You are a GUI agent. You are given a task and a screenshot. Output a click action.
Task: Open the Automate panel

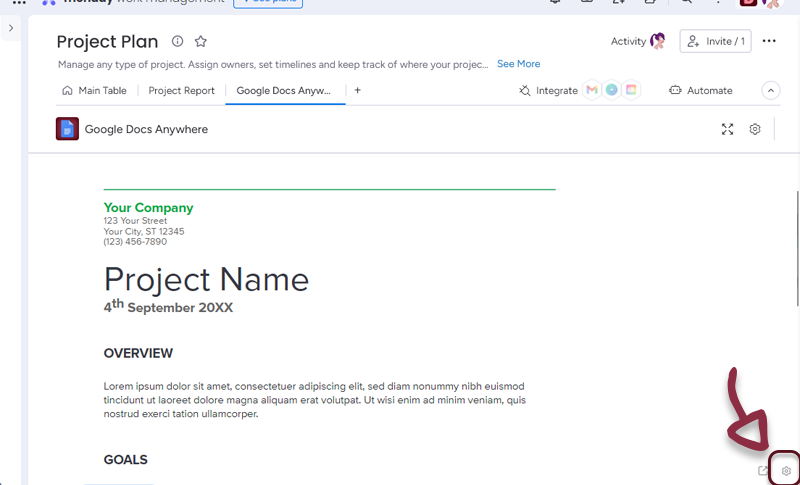(x=700, y=90)
